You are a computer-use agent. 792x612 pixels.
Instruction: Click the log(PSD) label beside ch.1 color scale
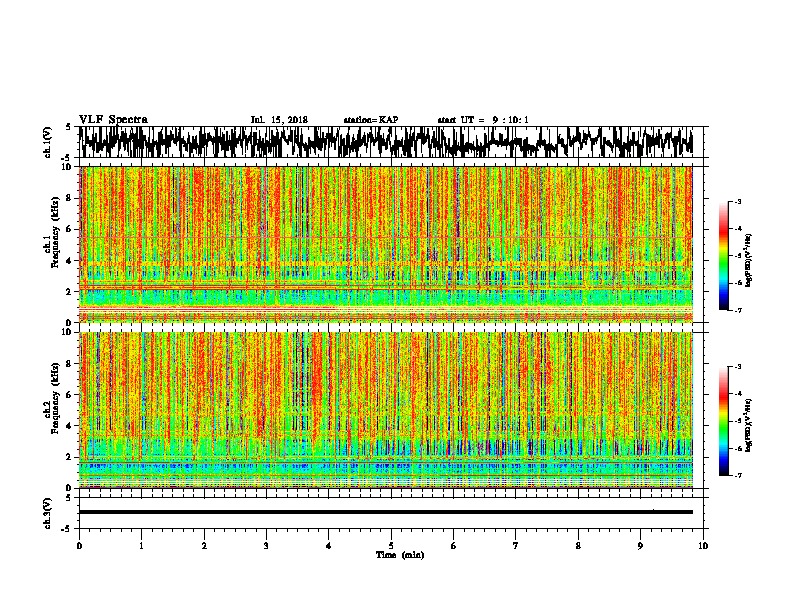coord(749,260)
